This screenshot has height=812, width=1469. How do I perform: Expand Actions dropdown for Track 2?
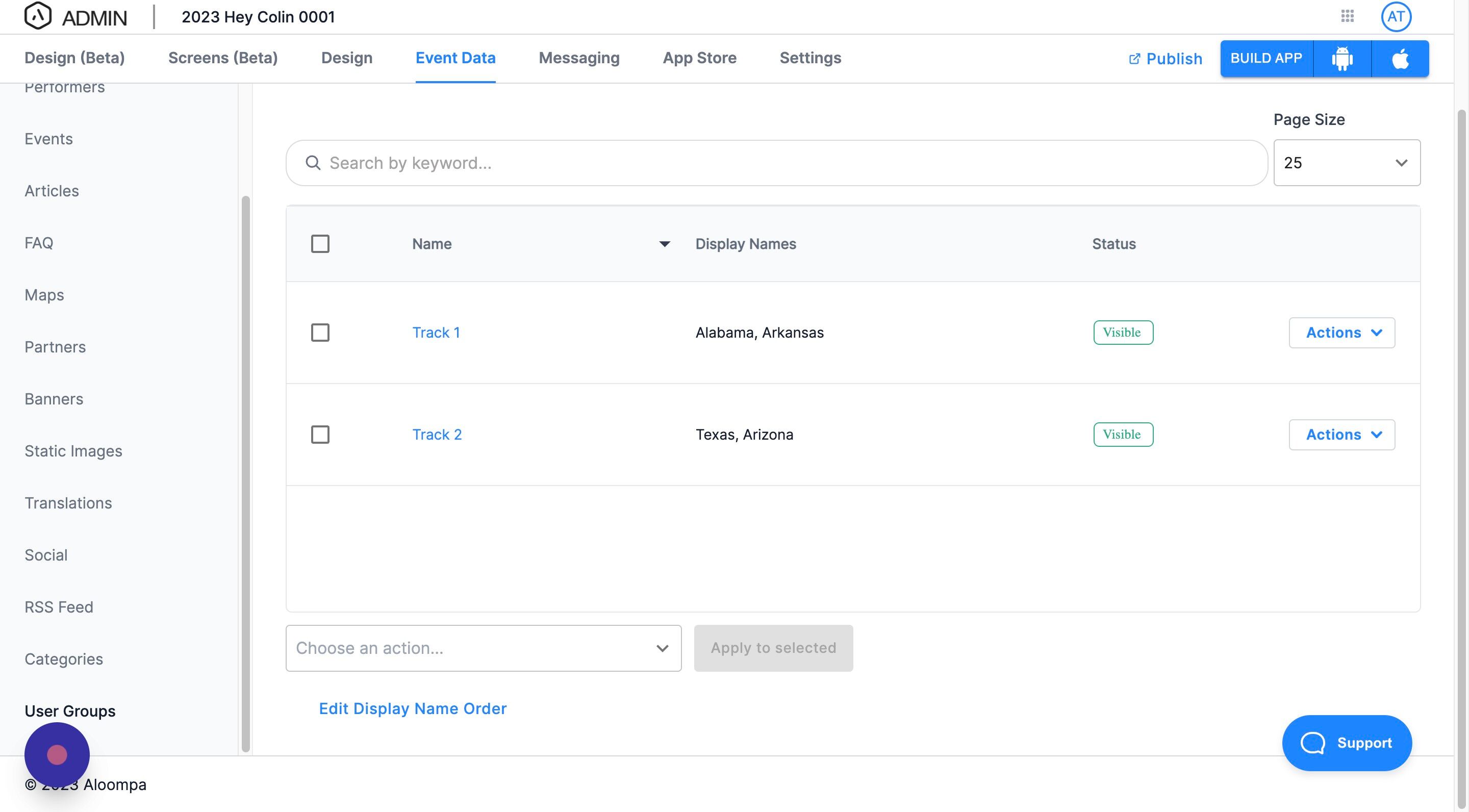coord(1342,435)
